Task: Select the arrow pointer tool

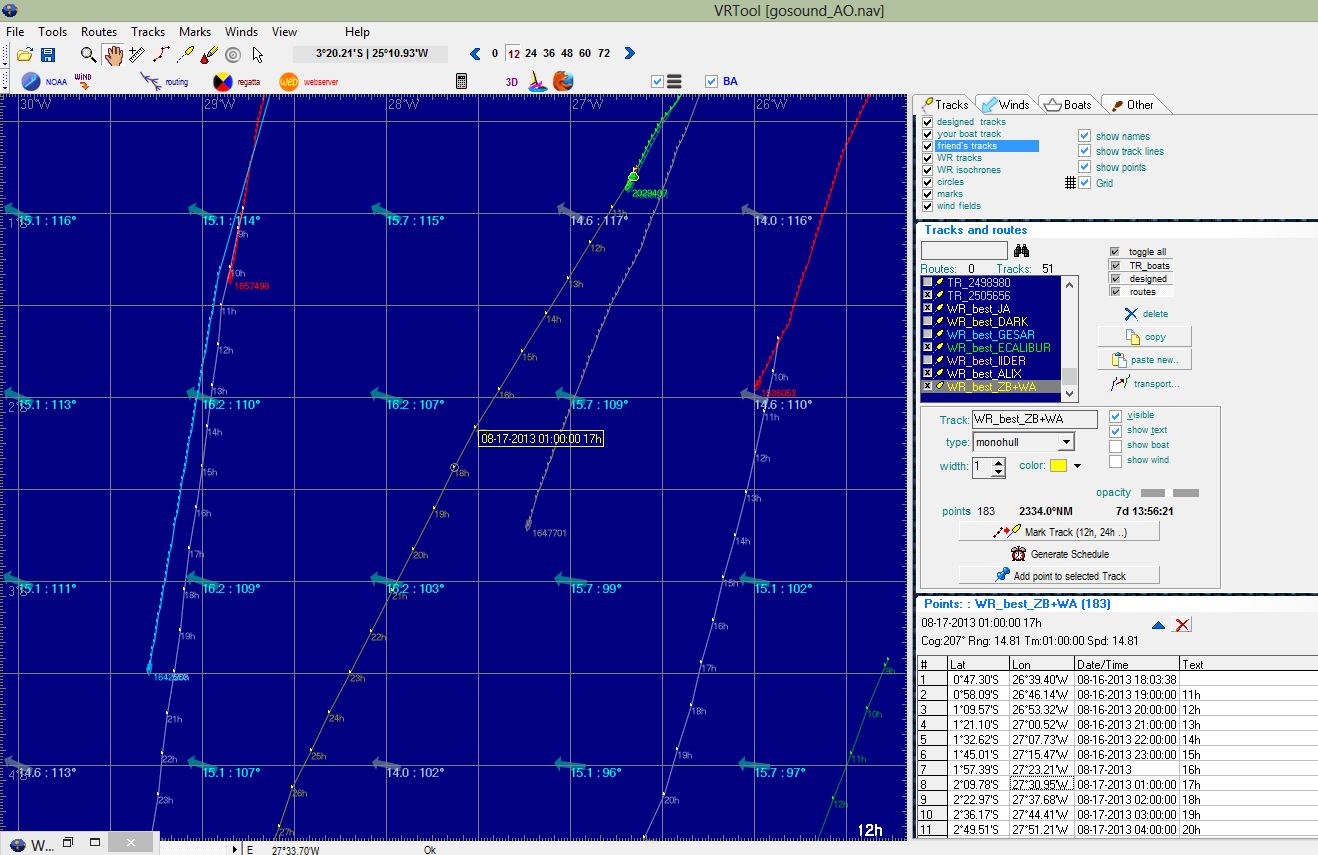Action: [258, 55]
